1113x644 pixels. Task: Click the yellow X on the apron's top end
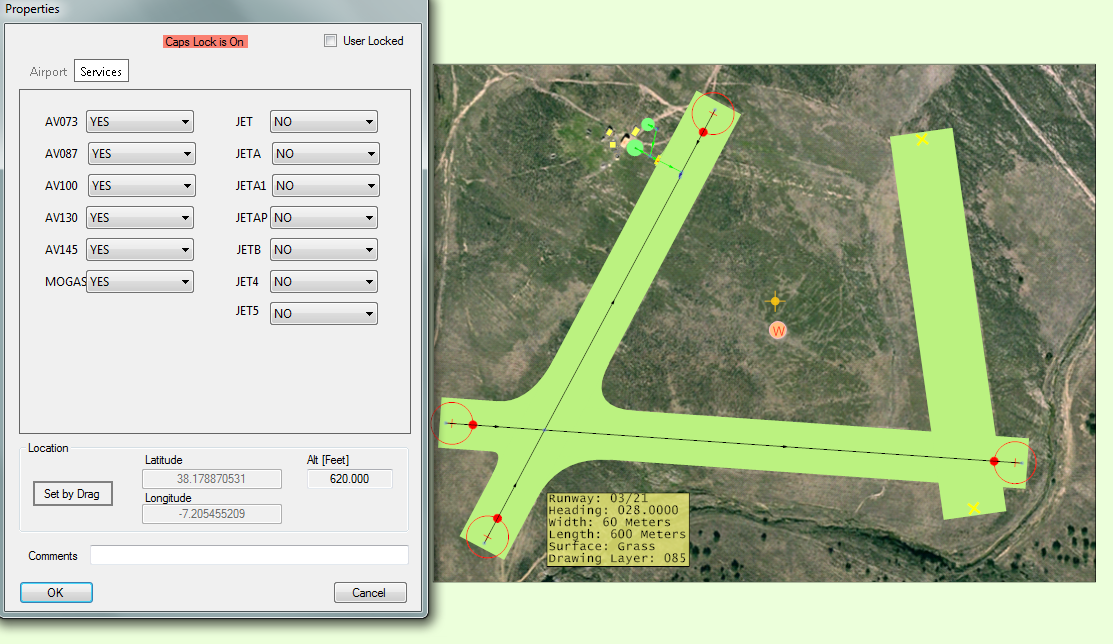pyautogui.click(x=922, y=139)
